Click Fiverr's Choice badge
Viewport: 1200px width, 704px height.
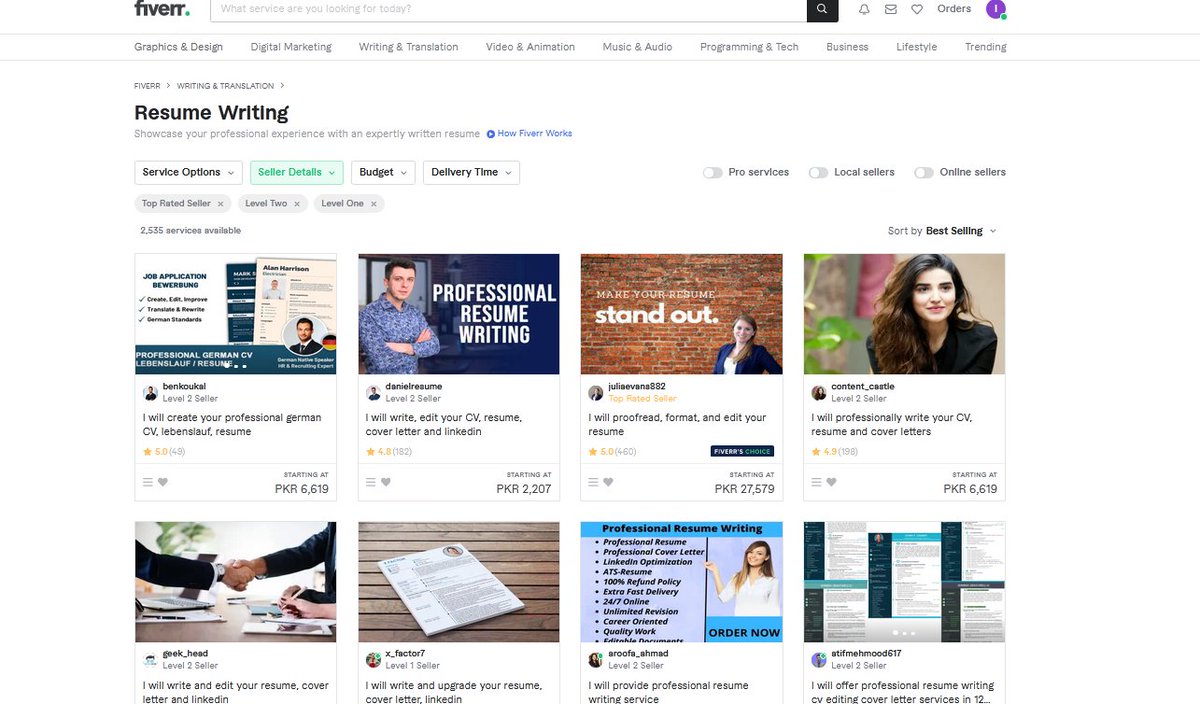click(x=742, y=452)
